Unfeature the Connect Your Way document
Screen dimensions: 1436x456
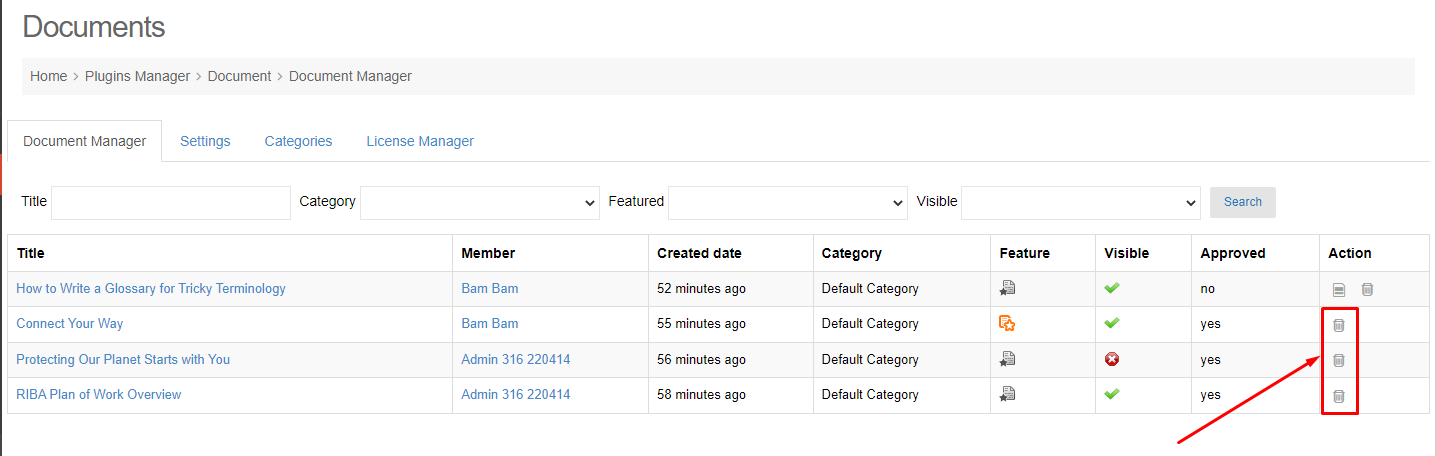(x=1007, y=323)
